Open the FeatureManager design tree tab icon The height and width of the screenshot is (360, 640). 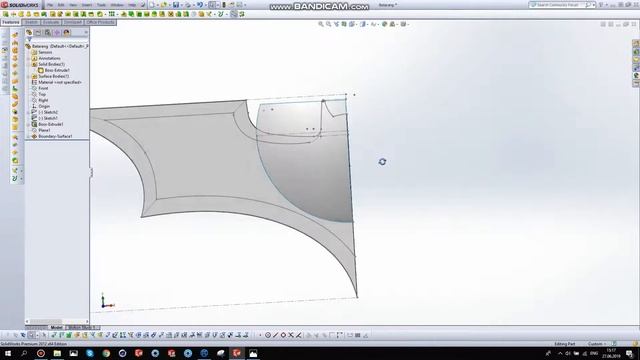coord(29,32)
